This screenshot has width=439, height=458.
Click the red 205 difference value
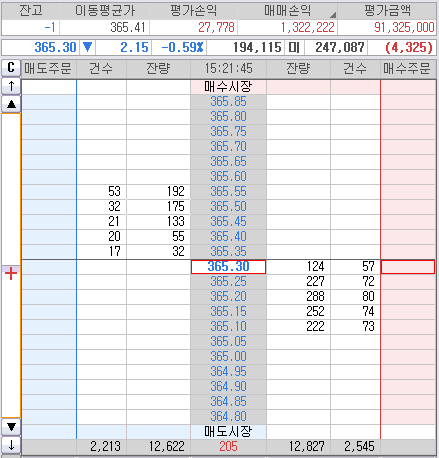coord(228,447)
